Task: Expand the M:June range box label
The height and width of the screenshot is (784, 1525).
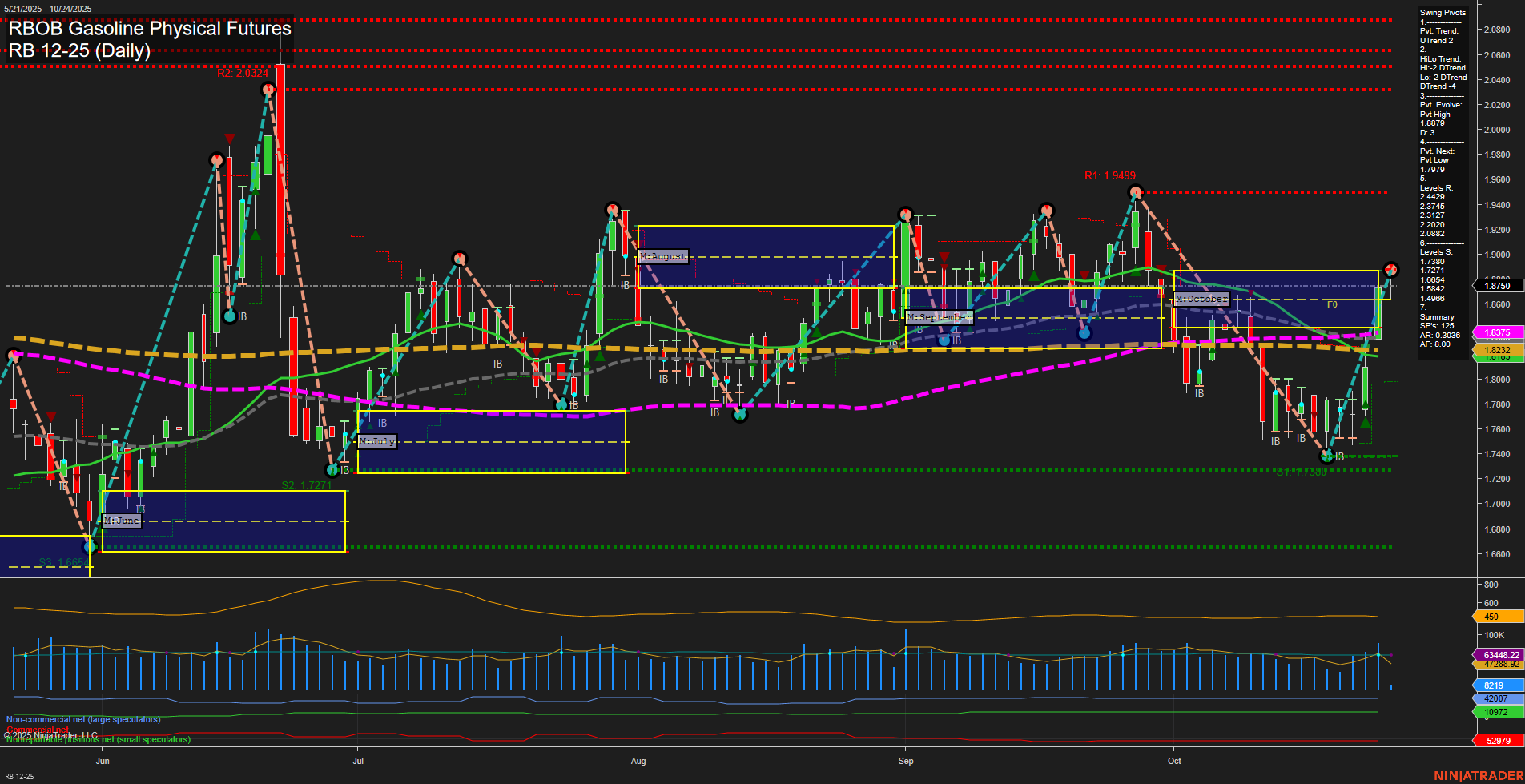Action: (x=123, y=521)
